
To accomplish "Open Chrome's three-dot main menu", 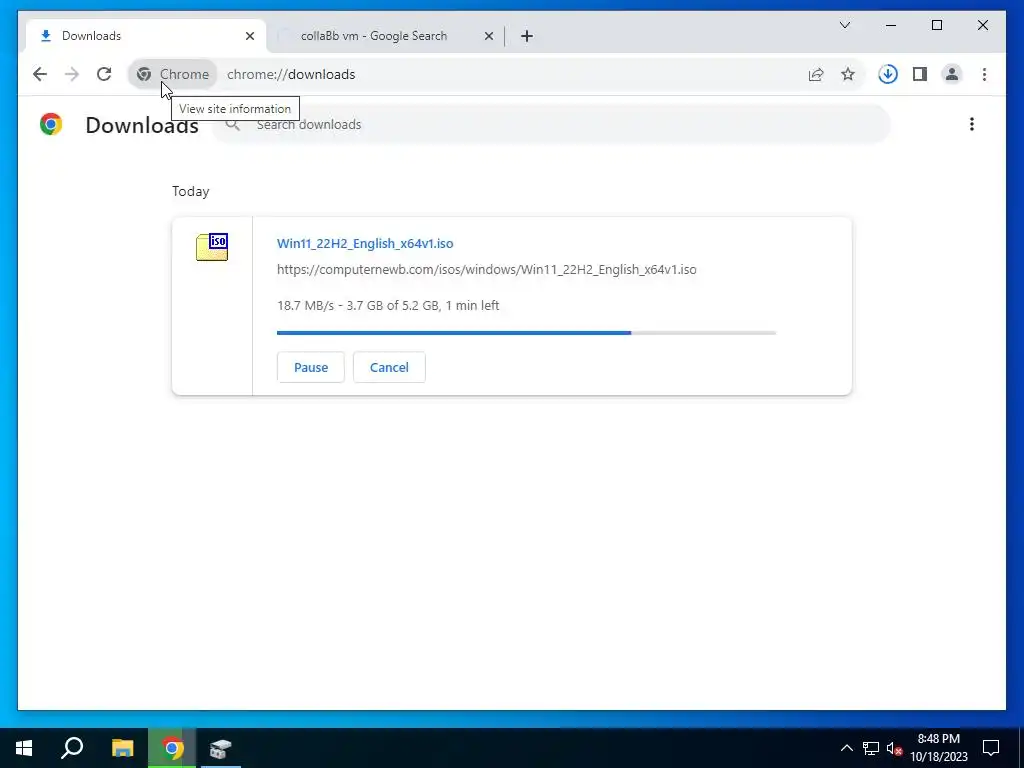I will coord(984,74).
